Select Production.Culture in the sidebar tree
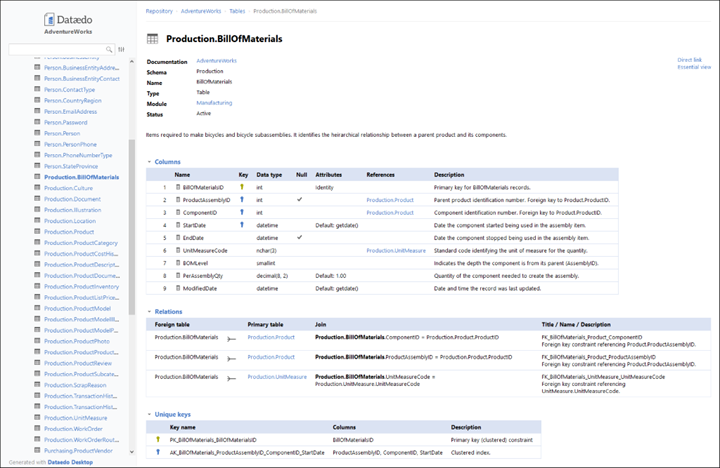The width and height of the screenshot is (720, 468). click(68, 188)
